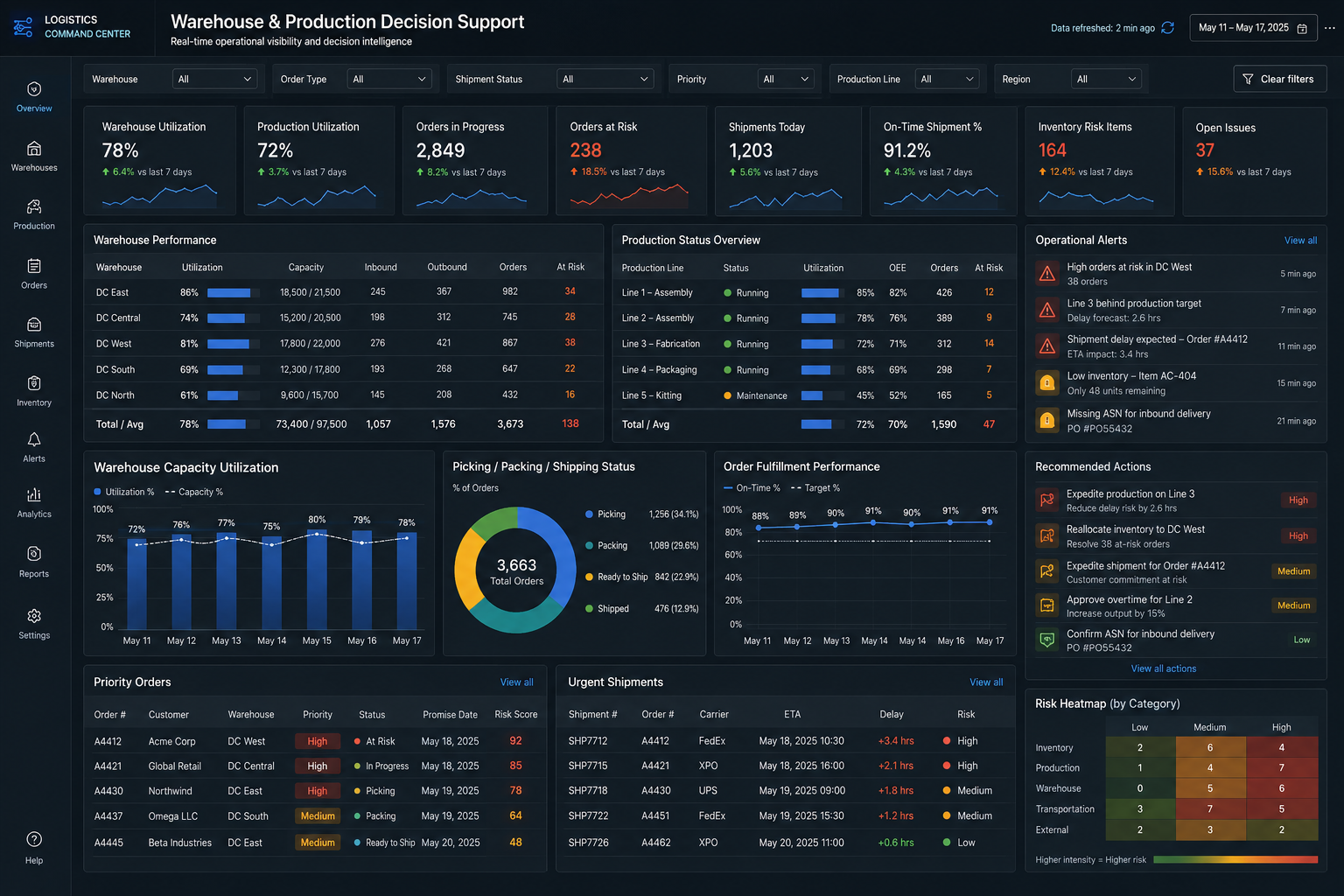This screenshot has width=1344, height=896.
Task: Open the Reports sidebar icon
Action: [34, 554]
